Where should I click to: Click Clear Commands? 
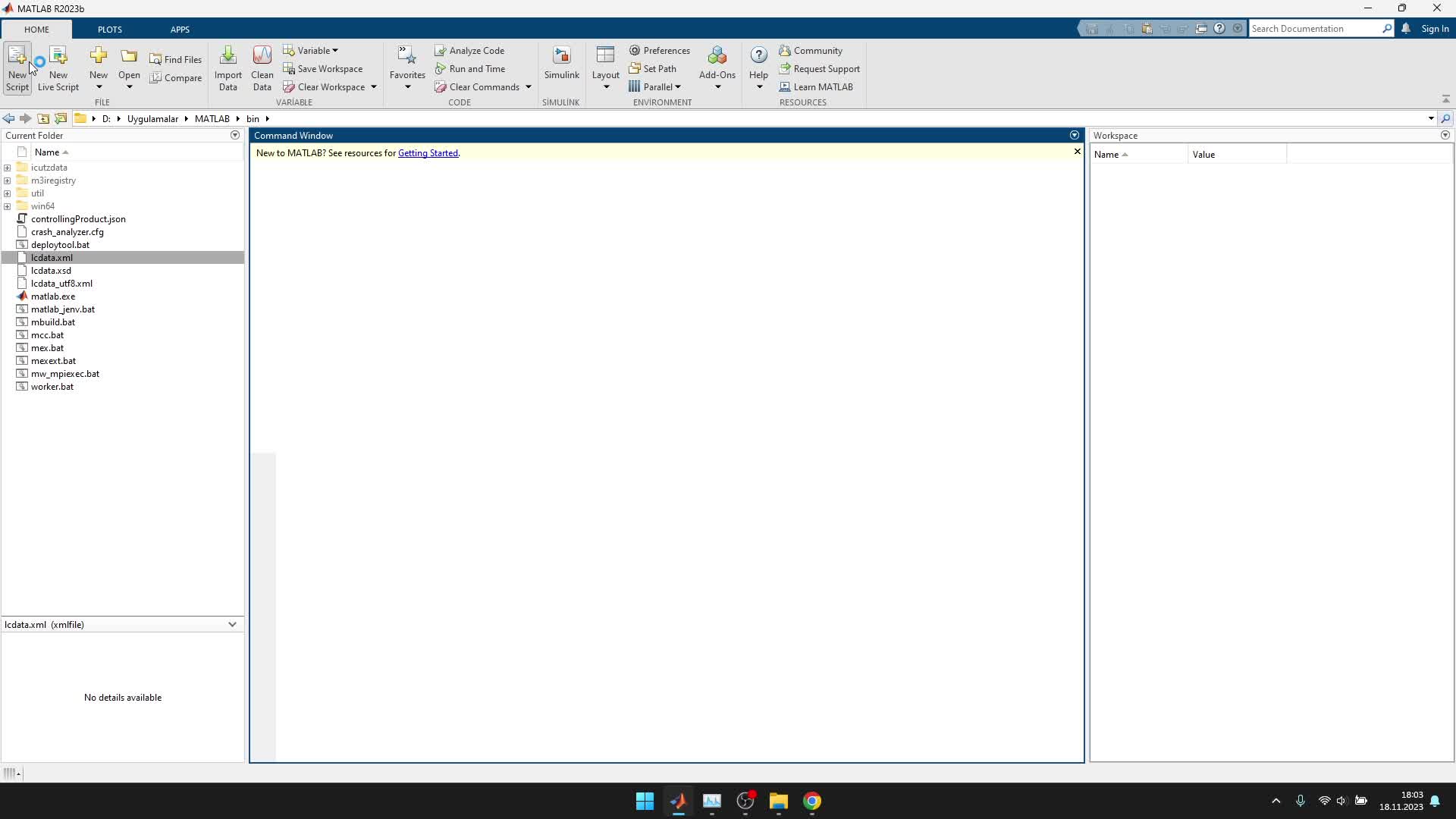pos(478,86)
